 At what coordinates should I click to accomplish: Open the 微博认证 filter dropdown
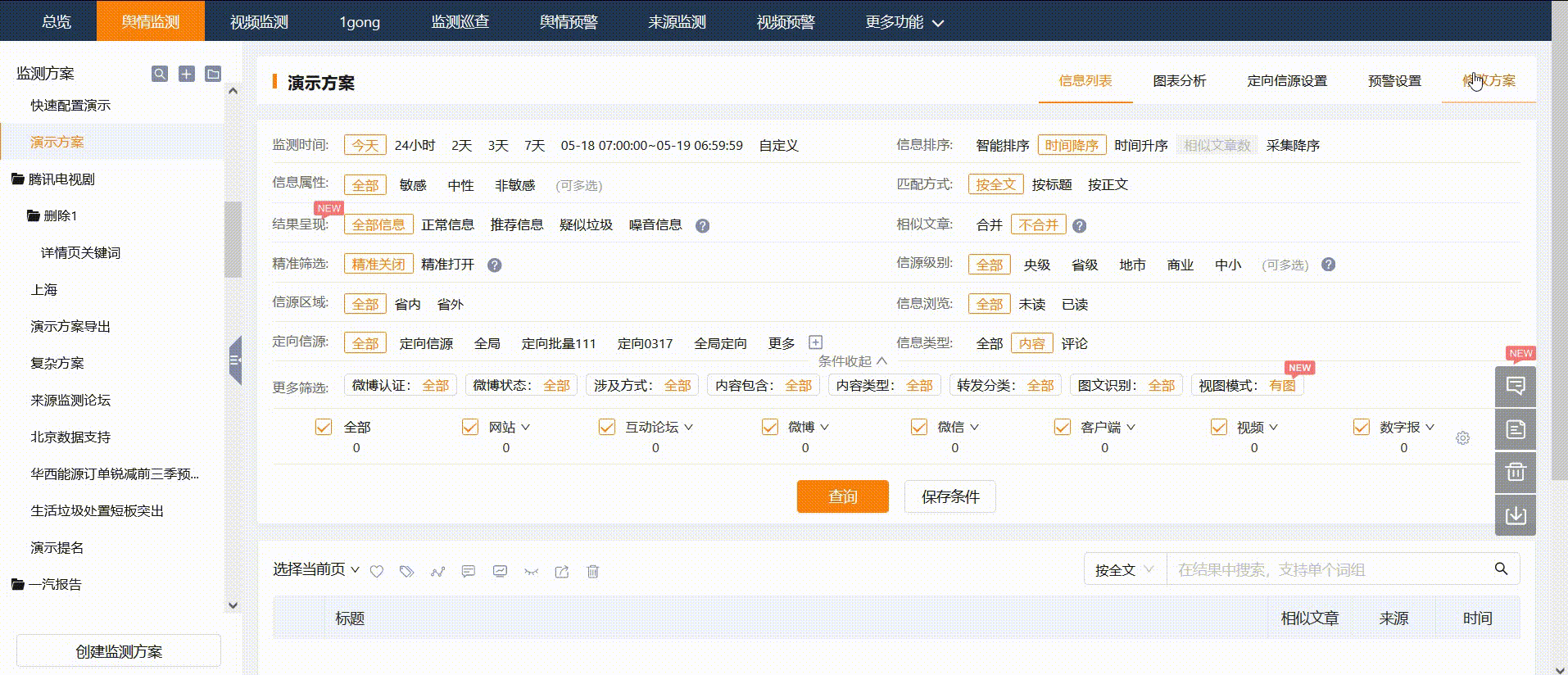pos(401,385)
